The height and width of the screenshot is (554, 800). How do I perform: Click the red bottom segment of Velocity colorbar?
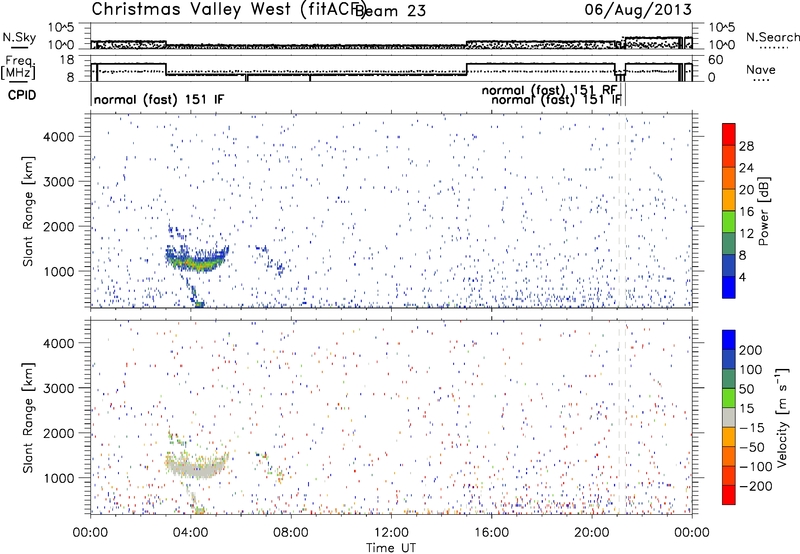coord(729,495)
